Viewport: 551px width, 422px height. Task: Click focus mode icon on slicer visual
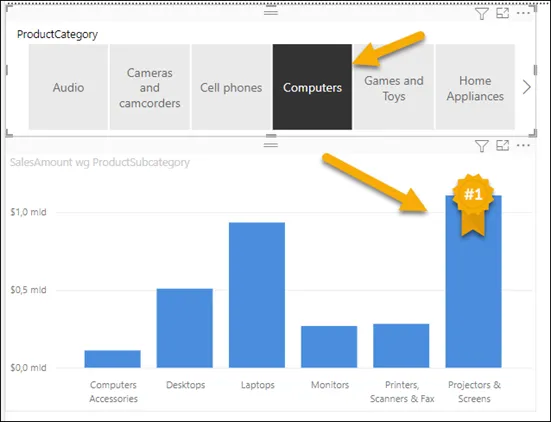tap(503, 13)
